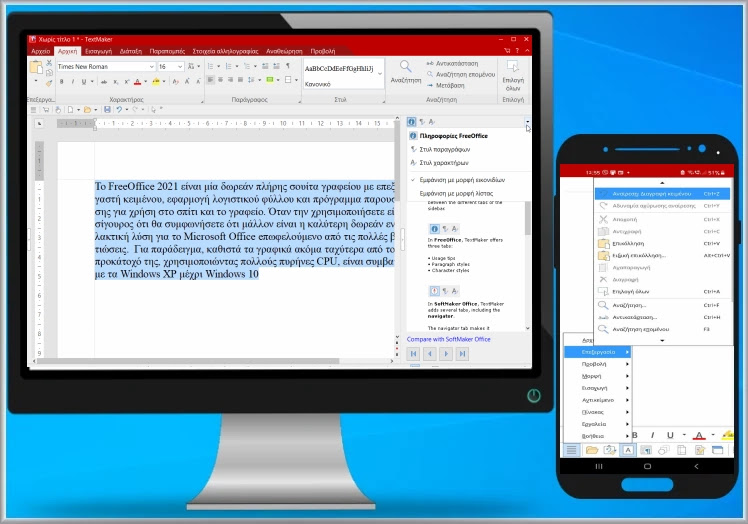Toggle Underline in the desktop TextMaker ribbon
The image size is (748, 524).
tap(84, 82)
